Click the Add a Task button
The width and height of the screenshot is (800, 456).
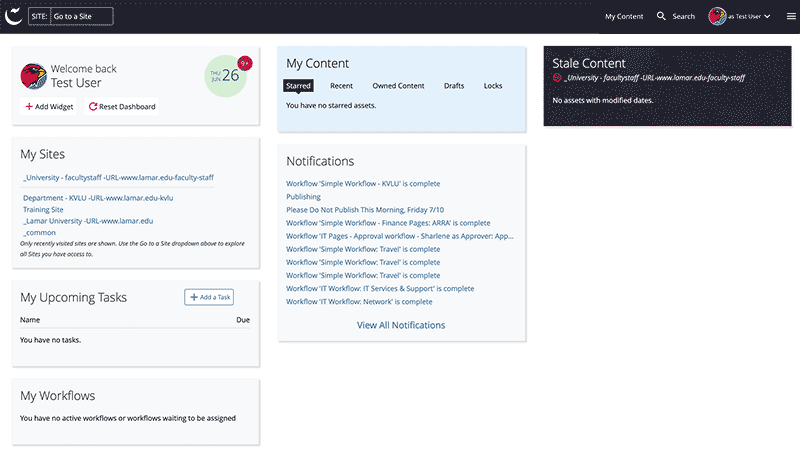209,297
